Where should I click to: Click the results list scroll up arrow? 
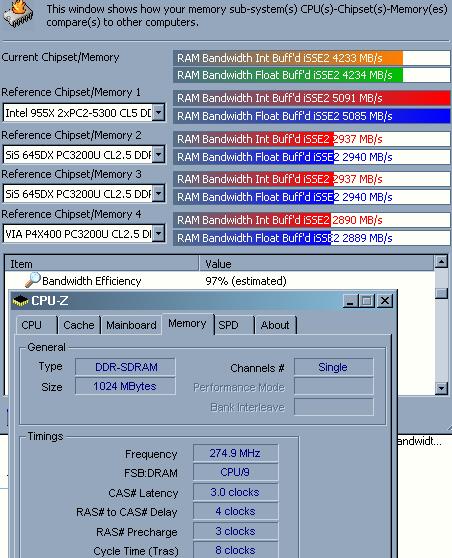pyautogui.click(x=441, y=262)
